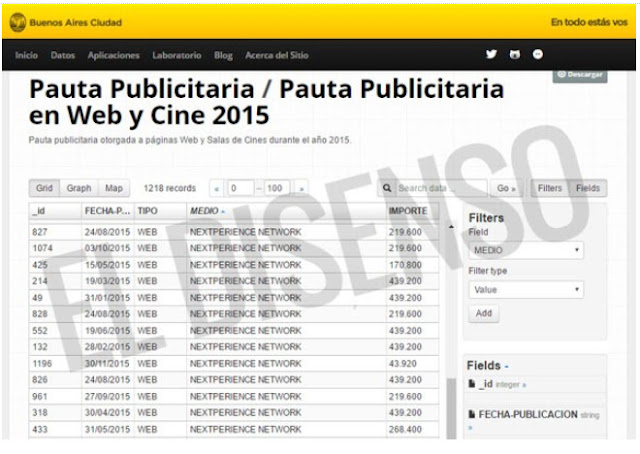The height and width of the screenshot is (454, 640).
Task: Click date cell 19/03/2015
Action: [107, 281]
